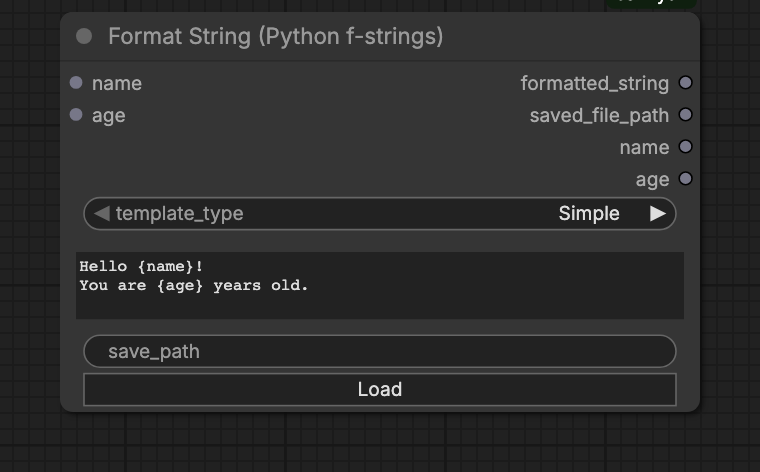Click the node title Format String
The width and height of the screenshot is (760, 472).
(276, 37)
